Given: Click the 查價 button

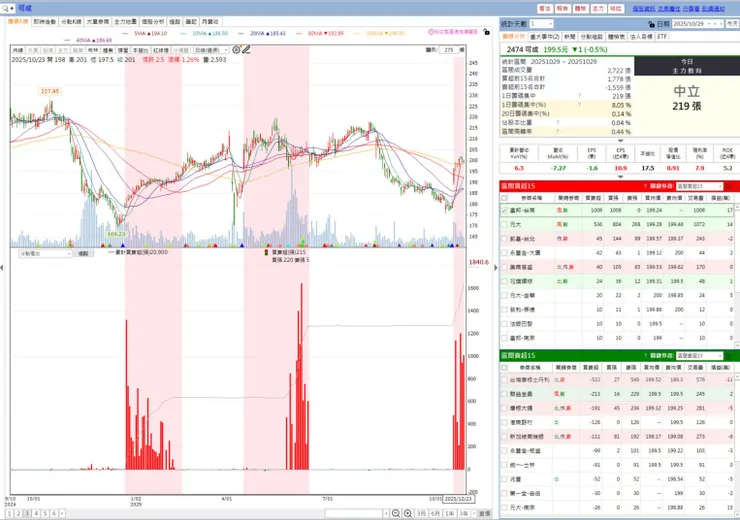Looking at the screenshot, I should [x=485, y=513].
